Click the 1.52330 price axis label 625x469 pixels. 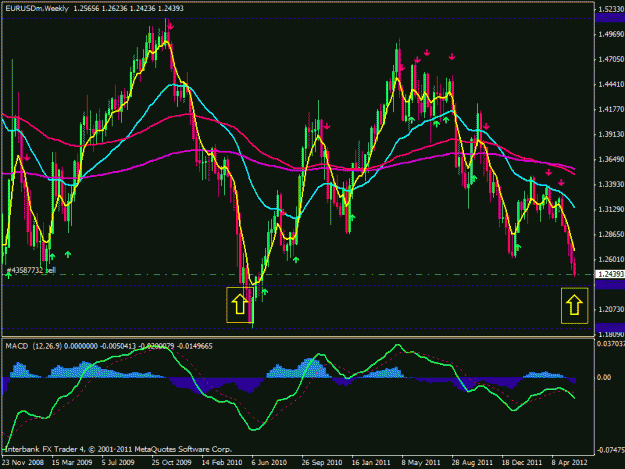point(611,10)
